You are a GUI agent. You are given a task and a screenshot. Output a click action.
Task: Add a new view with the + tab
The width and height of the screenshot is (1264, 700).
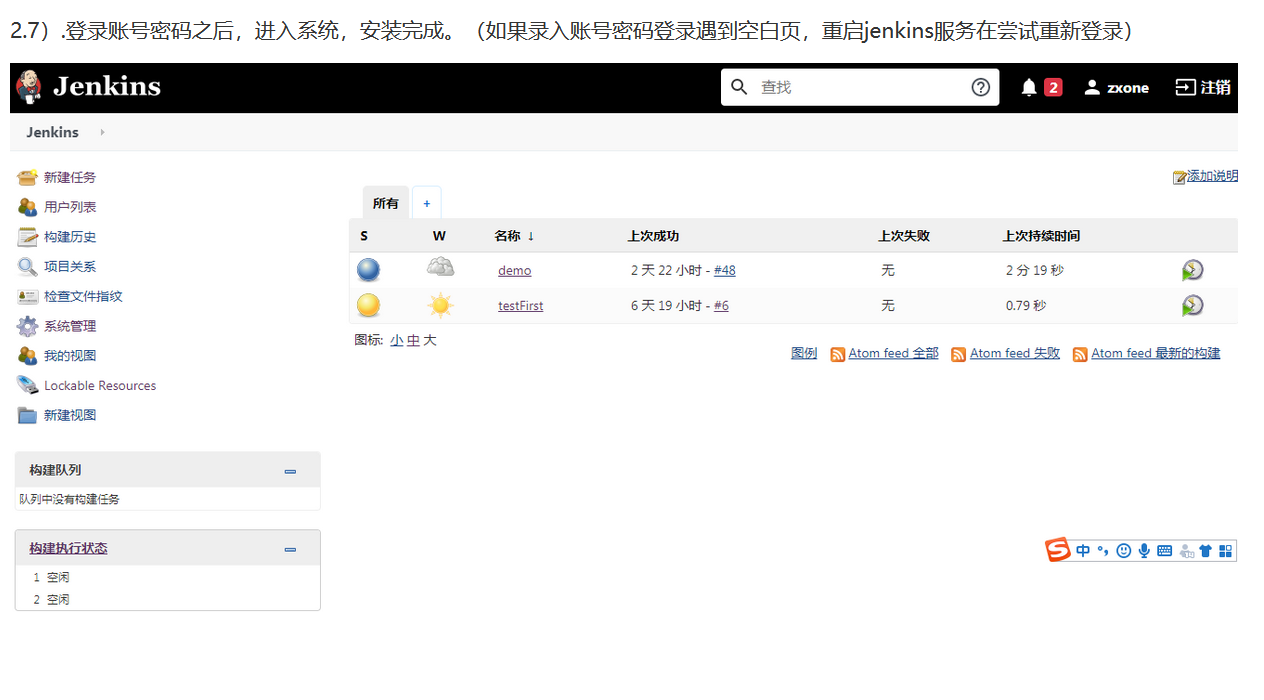coord(426,203)
